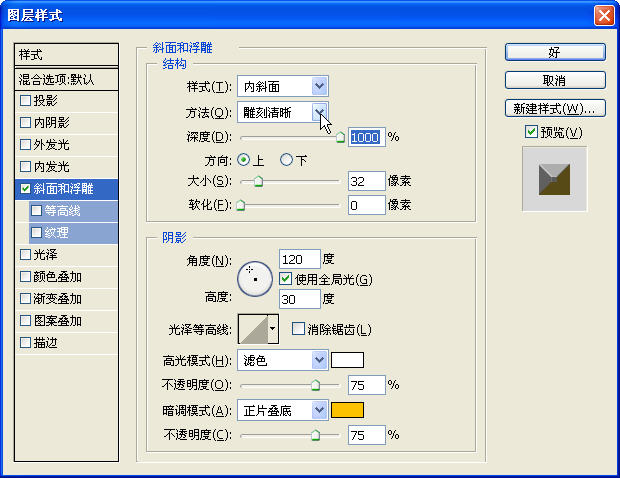This screenshot has height=478, width=620.
Task: Enable the 内阴影 inner shadow checkbox
Action: click(25, 123)
